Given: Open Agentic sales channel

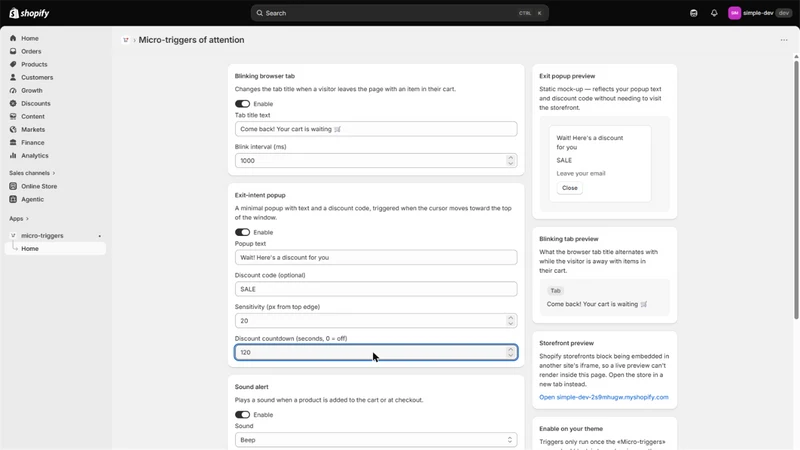Looking at the screenshot, I should coord(32,199).
